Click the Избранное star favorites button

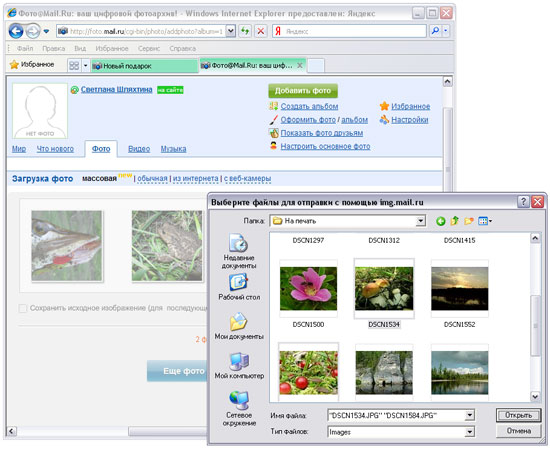tap(32, 65)
